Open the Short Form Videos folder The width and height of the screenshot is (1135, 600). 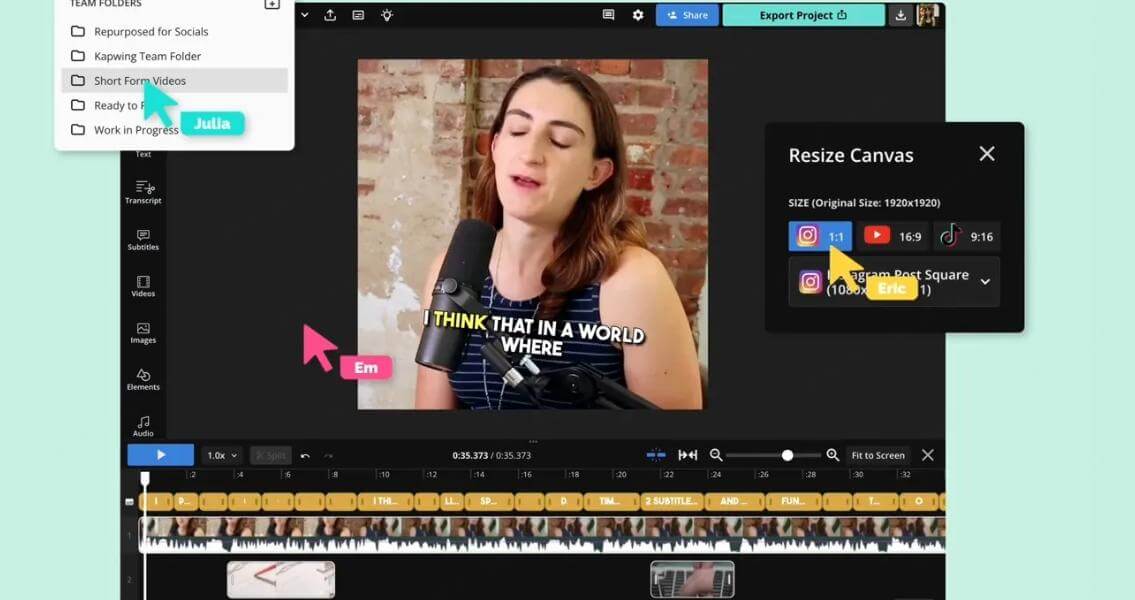(x=139, y=81)
